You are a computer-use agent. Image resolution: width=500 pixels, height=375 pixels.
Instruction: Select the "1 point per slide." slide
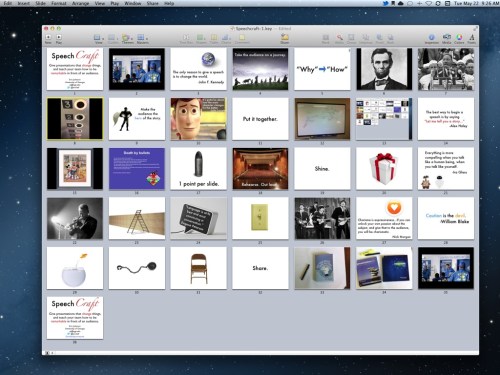coord(198,168)
